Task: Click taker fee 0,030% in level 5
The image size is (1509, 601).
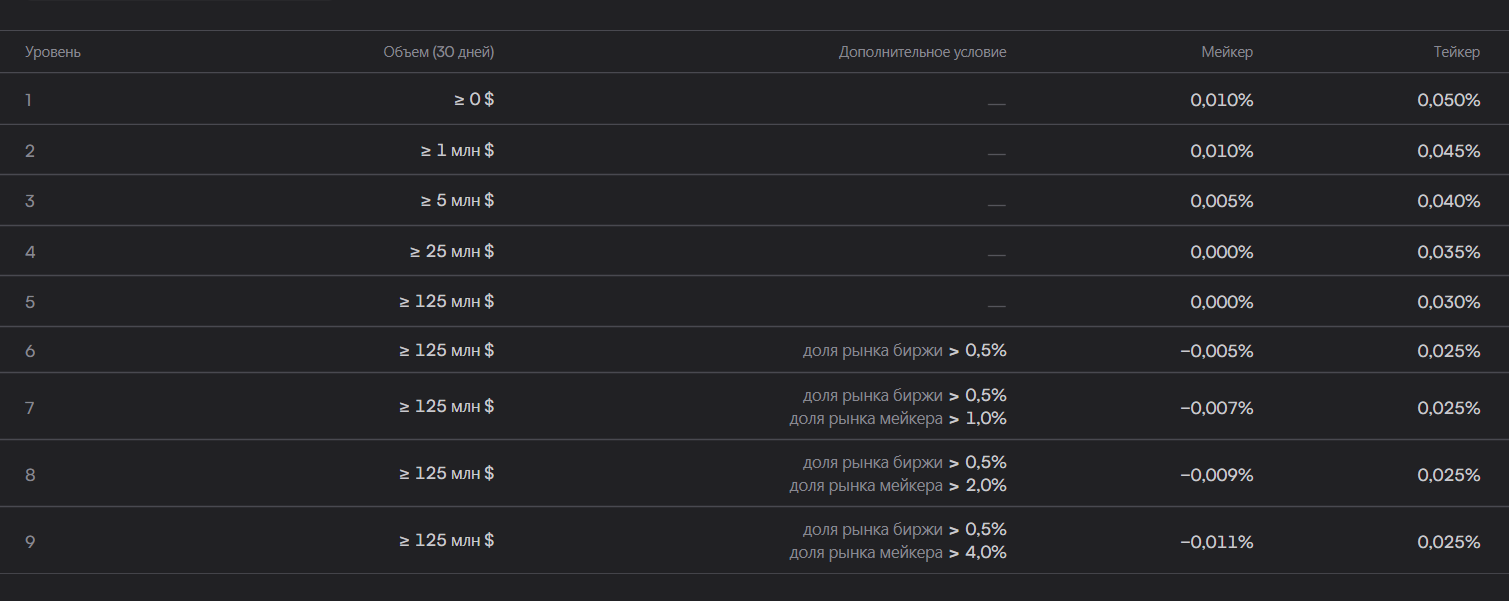Action: pyautogui.click(x=1449, y=302)
